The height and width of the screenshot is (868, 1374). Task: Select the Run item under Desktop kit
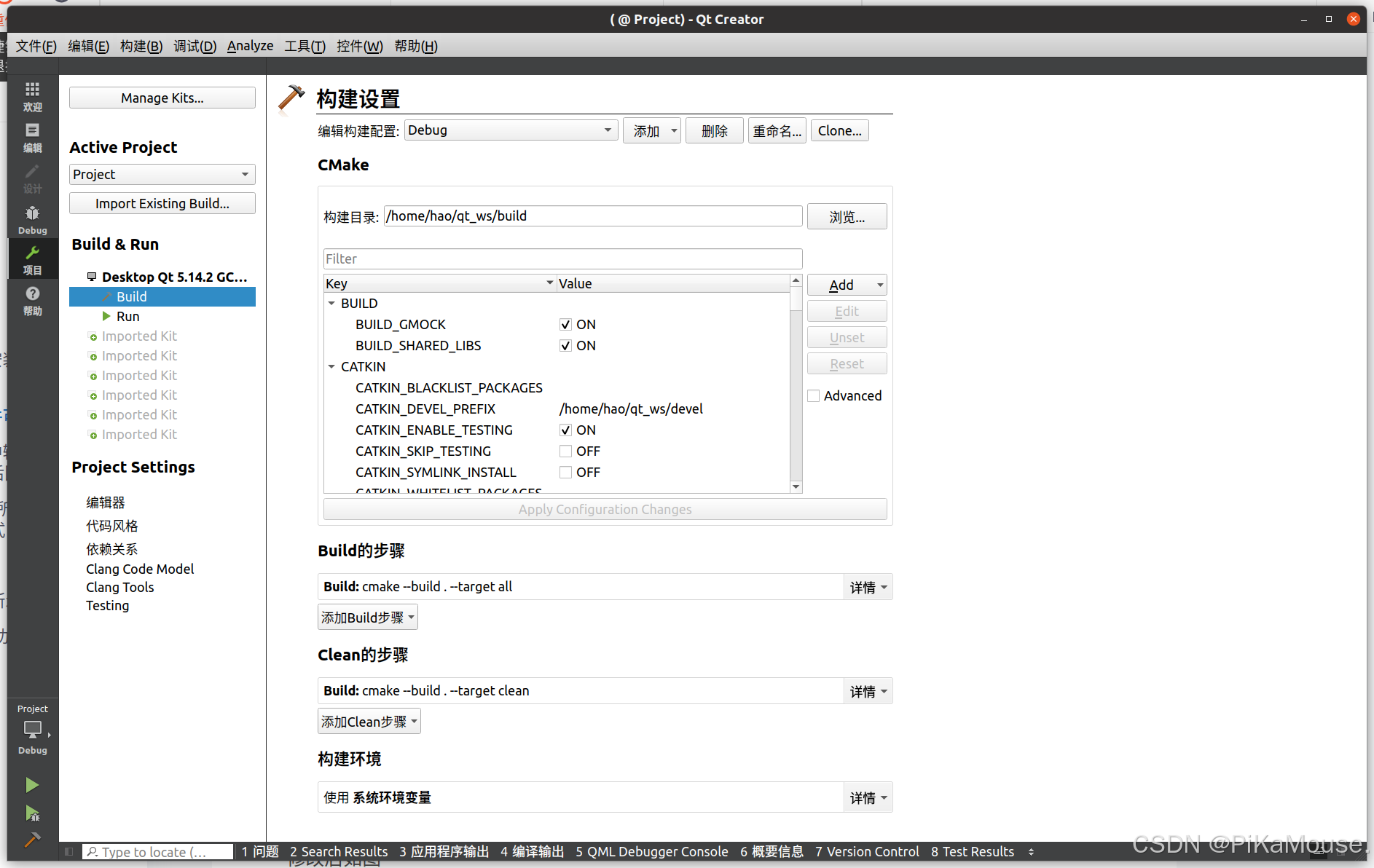coord(127,316)
